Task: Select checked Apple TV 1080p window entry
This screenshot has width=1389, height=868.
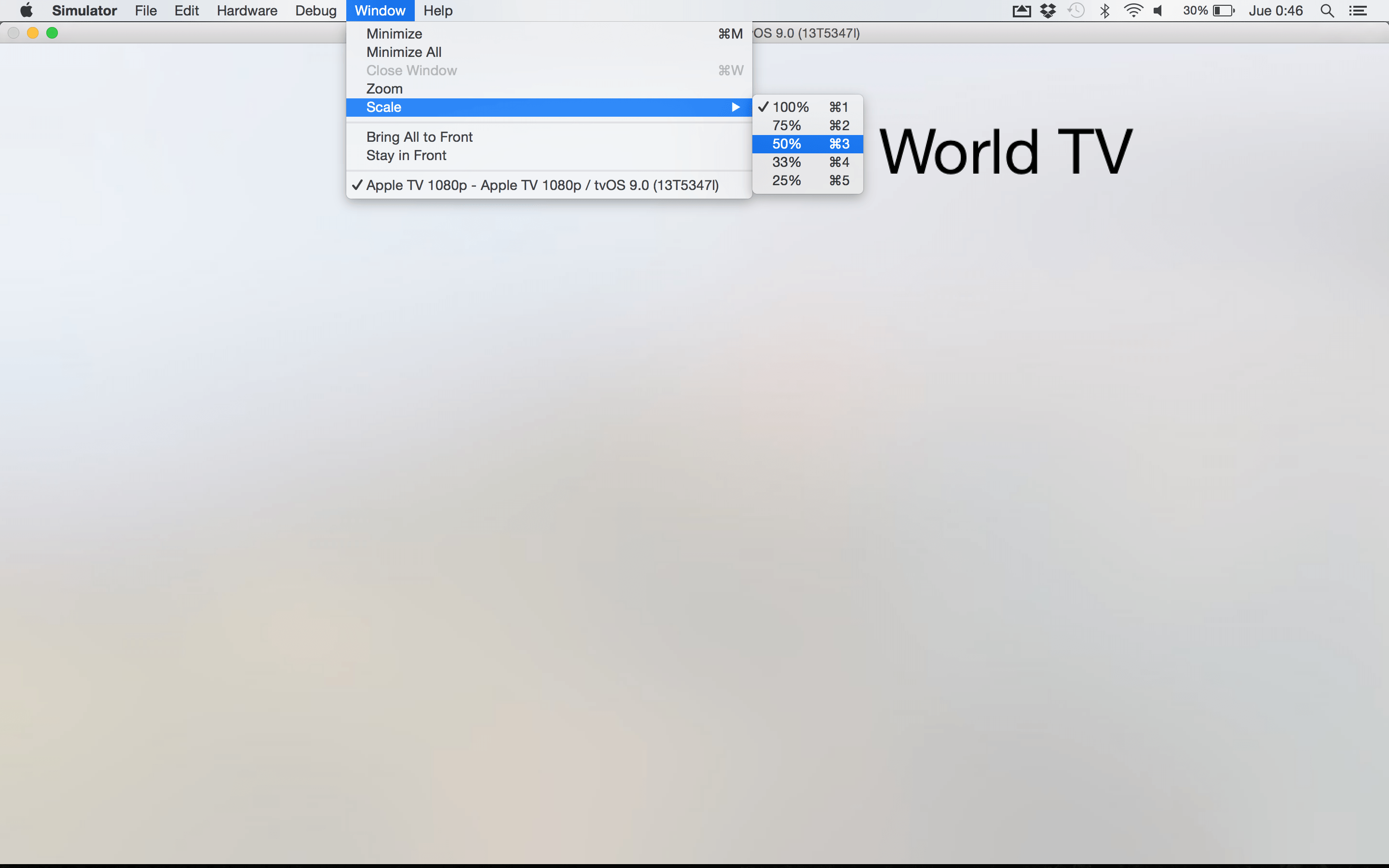Action: 542,186
